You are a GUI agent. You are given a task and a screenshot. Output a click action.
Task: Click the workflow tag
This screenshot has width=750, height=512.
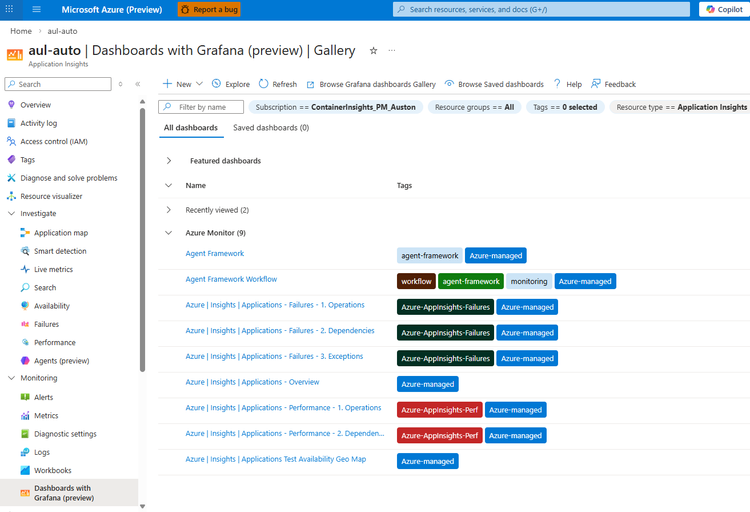coord(416,281)
